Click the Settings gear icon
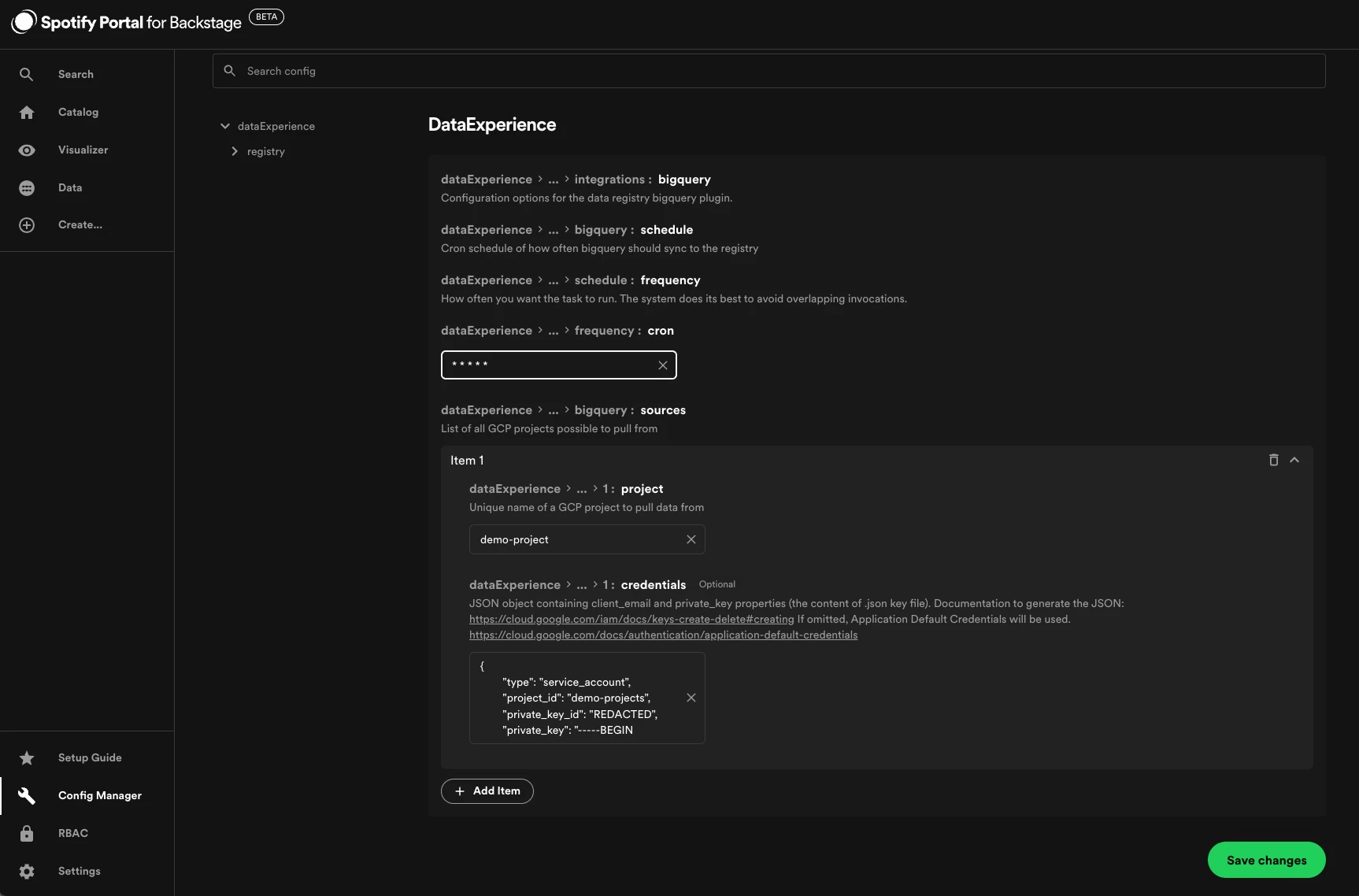 click(27, 871)
